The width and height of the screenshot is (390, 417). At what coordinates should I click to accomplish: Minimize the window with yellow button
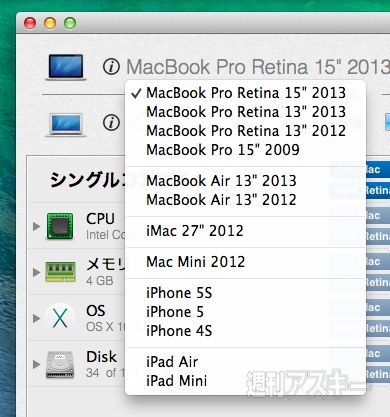[x=50, y=23]
